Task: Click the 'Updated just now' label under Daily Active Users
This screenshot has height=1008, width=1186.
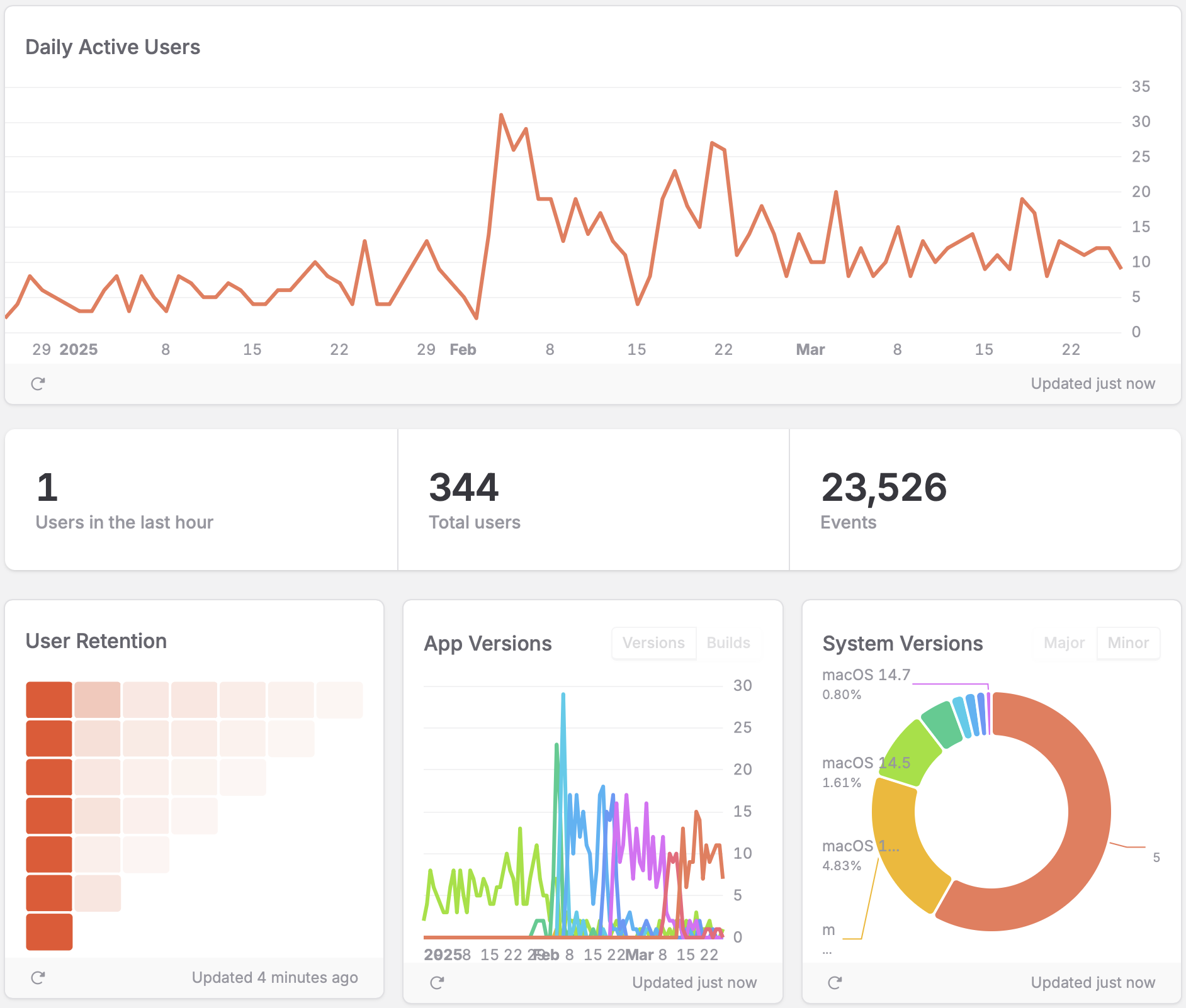Action: 1093,383
